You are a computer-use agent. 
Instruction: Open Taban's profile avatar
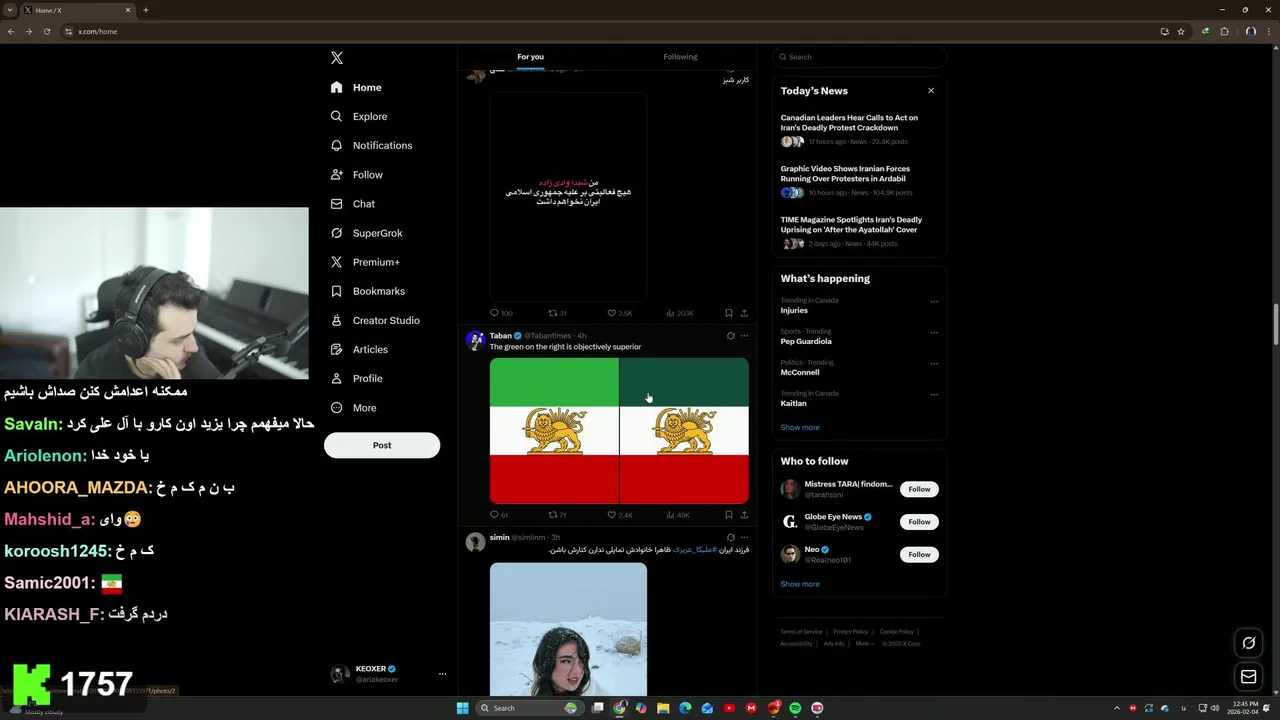tap(475, 341)
